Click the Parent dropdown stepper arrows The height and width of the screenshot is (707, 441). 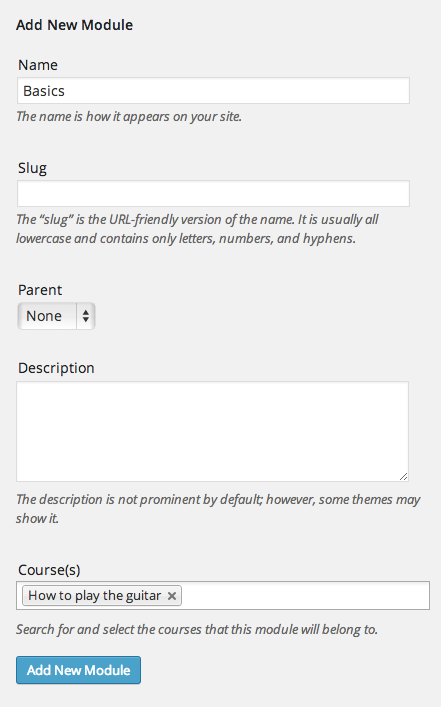86,316
